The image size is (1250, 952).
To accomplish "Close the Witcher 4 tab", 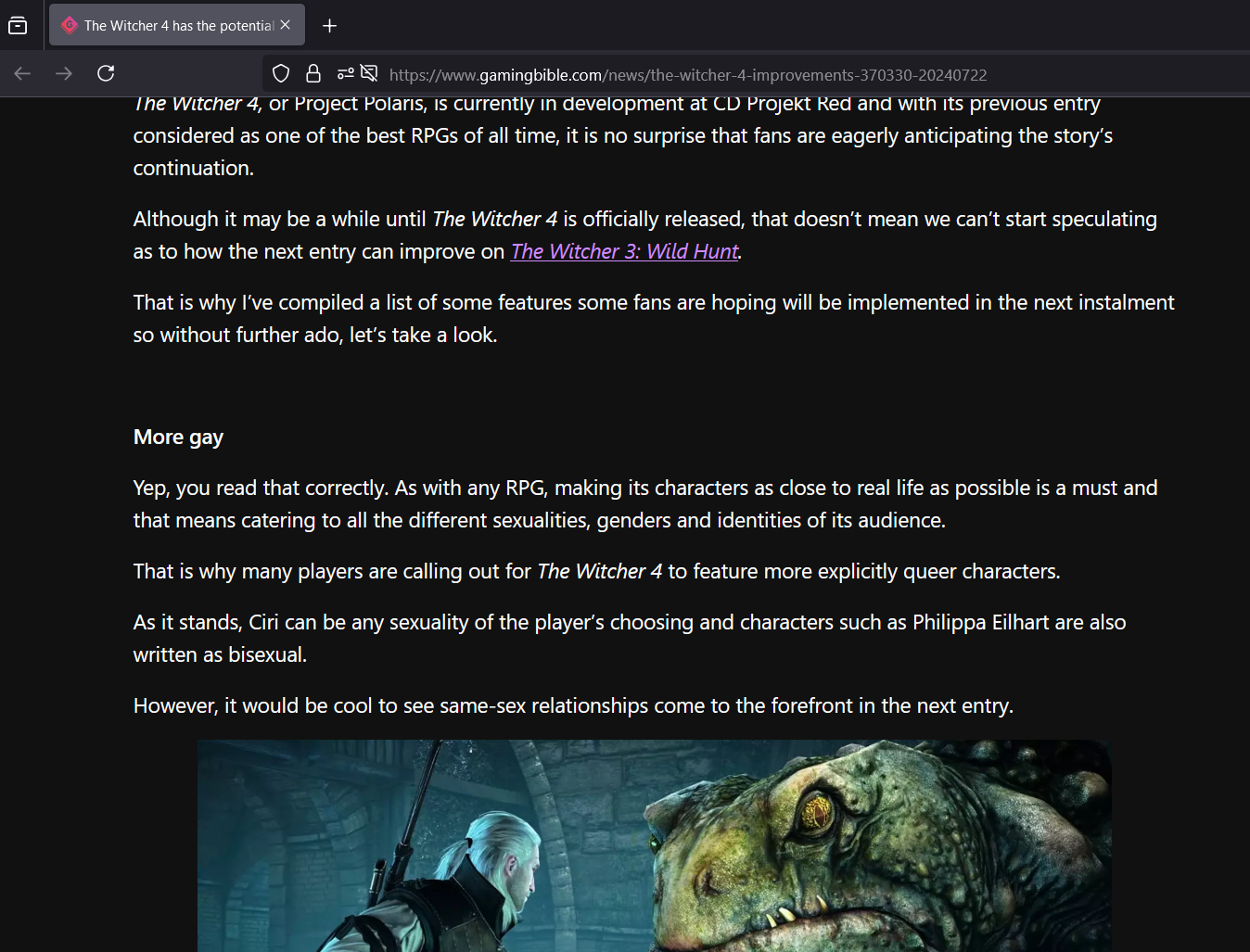I will point(286,25).
